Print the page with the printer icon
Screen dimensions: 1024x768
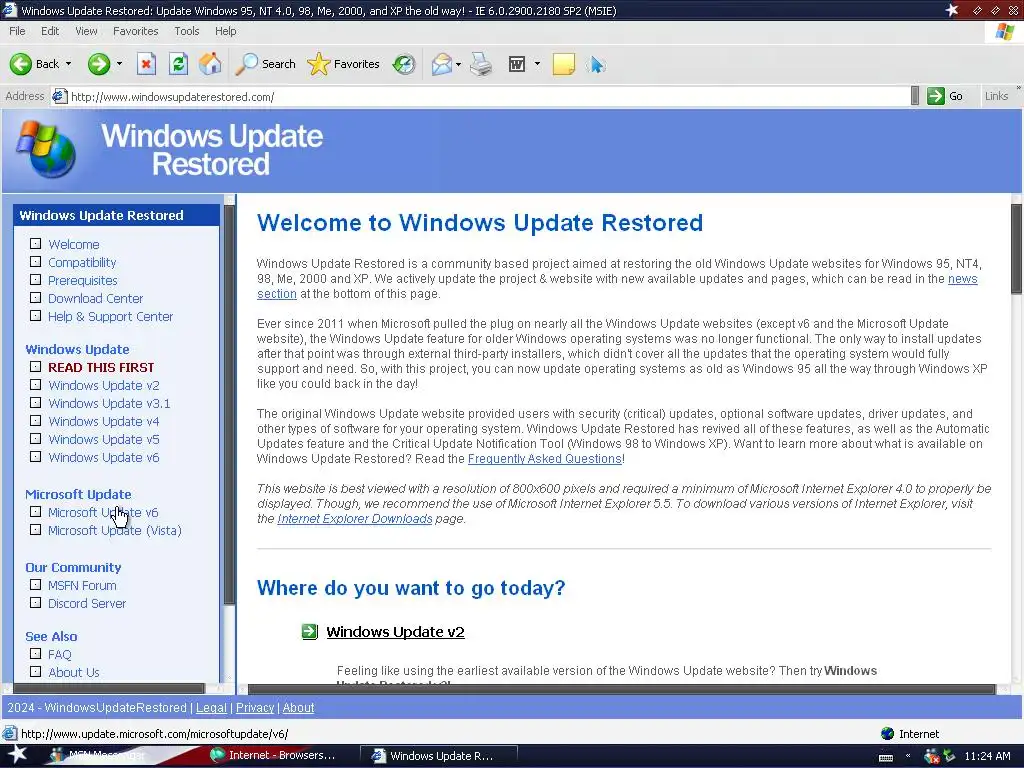click(x=481, y=64)
